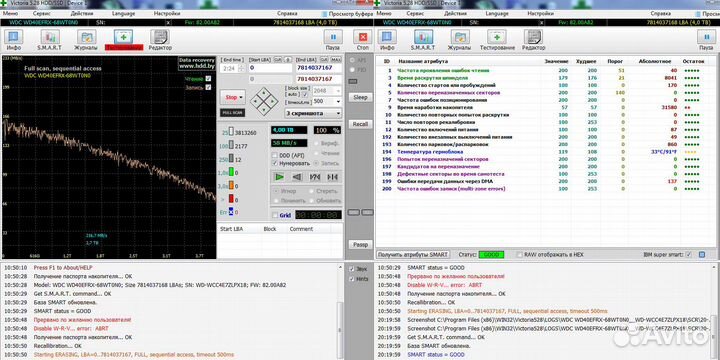This screenshot has width=720, height=360.
Task: Toggle the Звук checkbox
Action: coord(352,269)
